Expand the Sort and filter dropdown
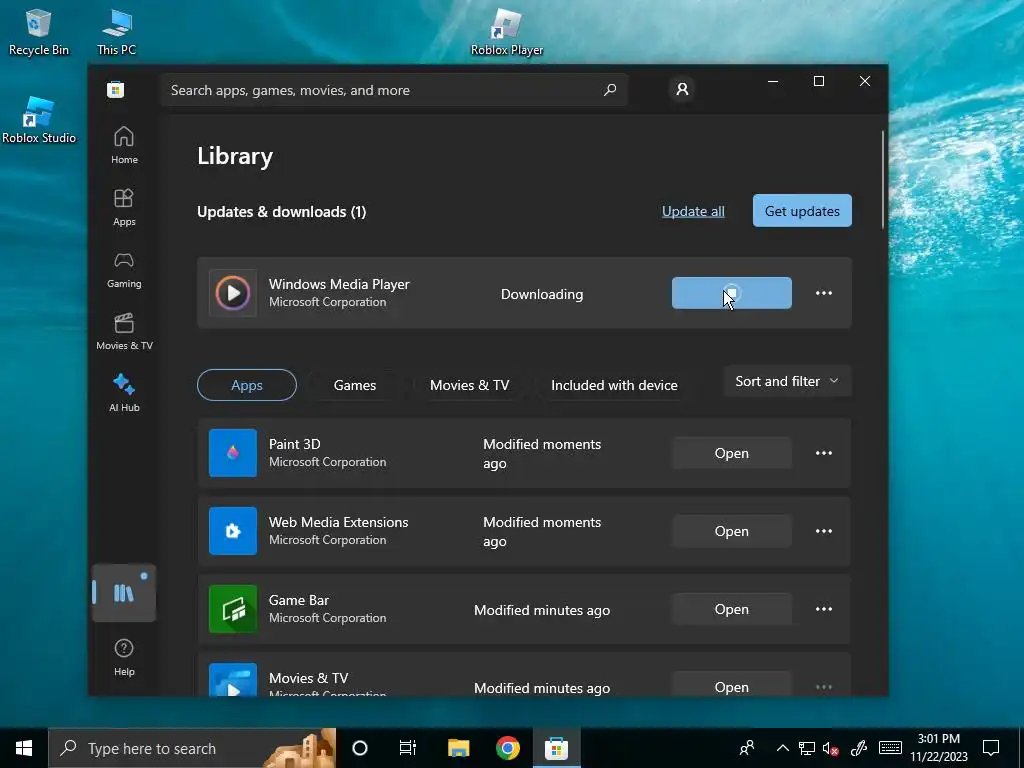The image size is (1024, 768). (x=787, y=381)
